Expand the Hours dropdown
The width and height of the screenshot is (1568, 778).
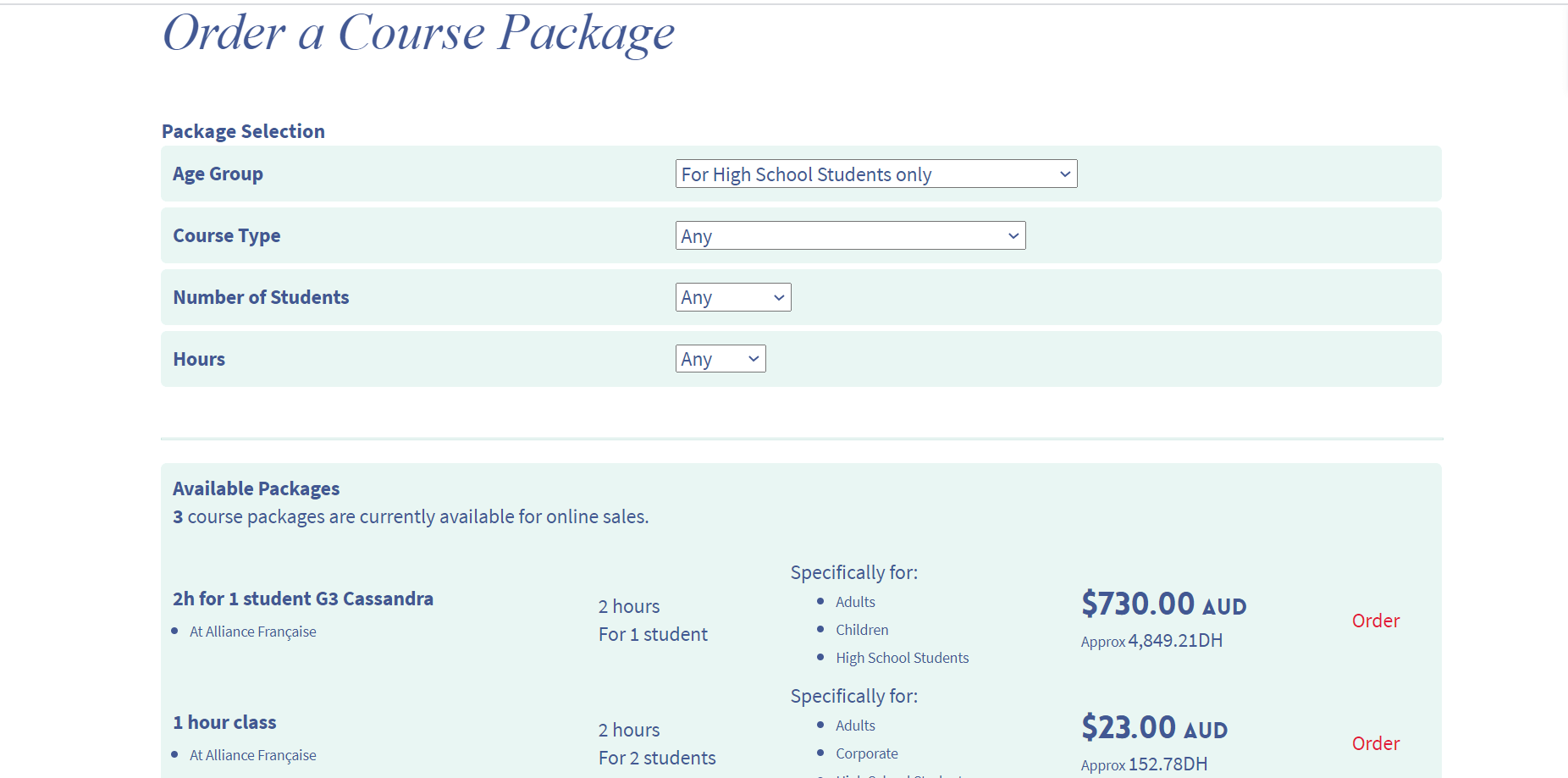tap(720, 359)
